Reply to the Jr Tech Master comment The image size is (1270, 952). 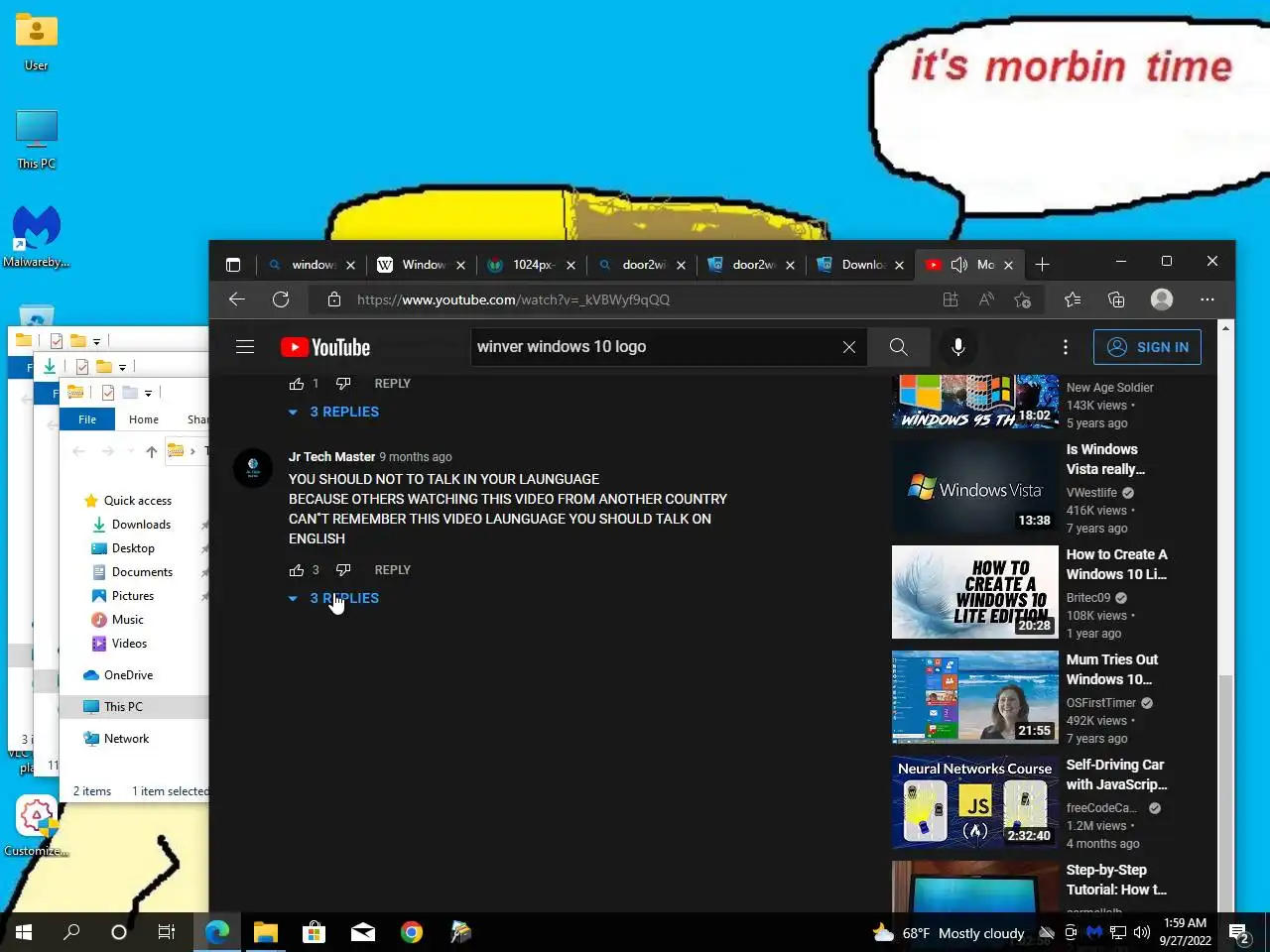point(392,570)
